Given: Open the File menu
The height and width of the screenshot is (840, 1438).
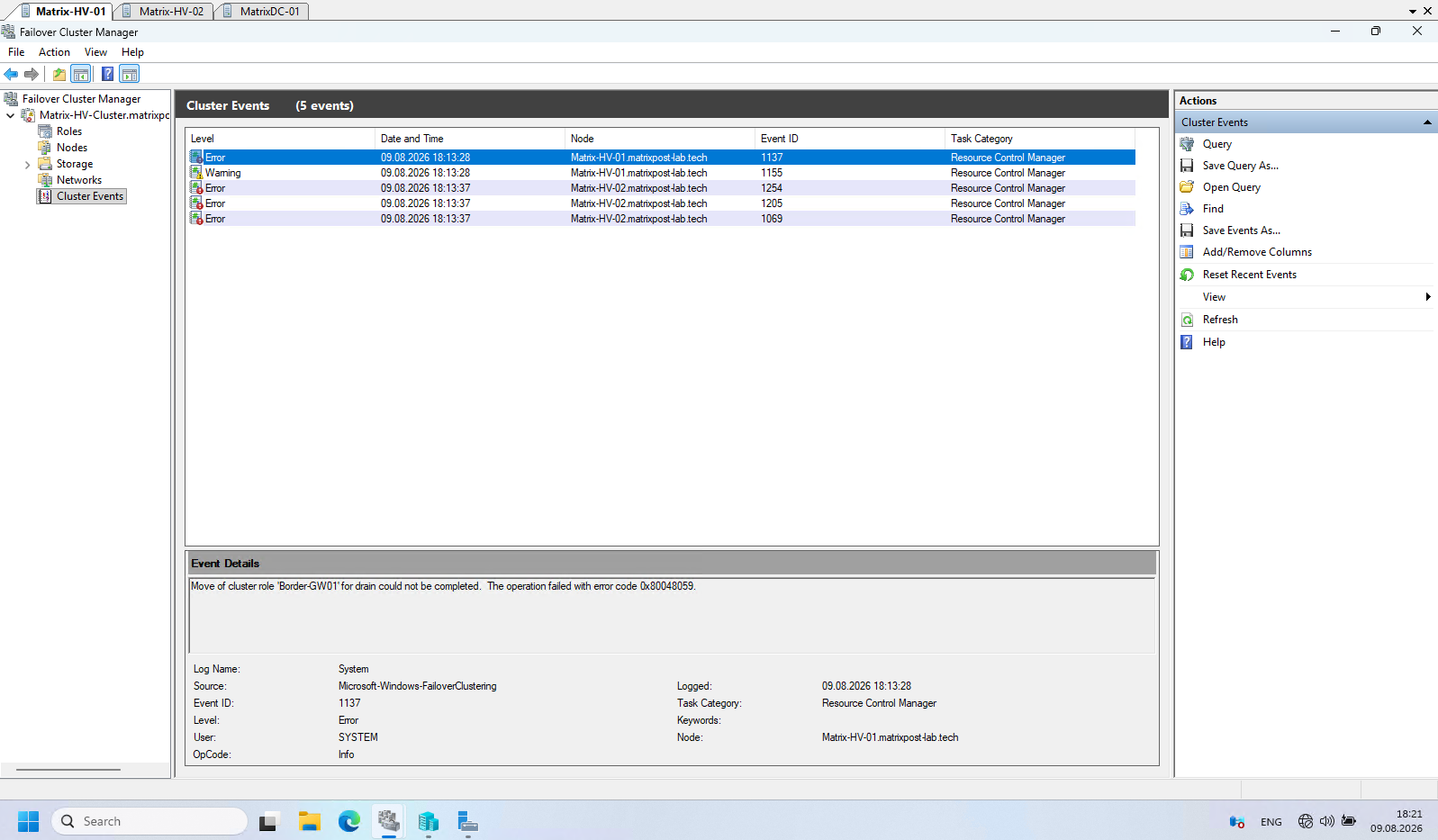Looking at the screenshot, I should tap(16, 52).
